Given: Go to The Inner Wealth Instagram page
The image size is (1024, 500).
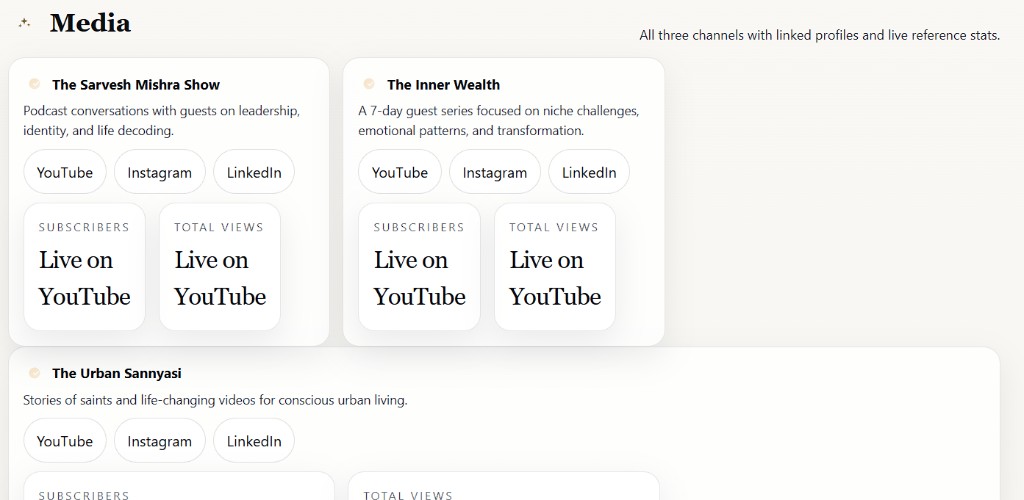Looking at the screenshot, I should (x=494, y=172).
